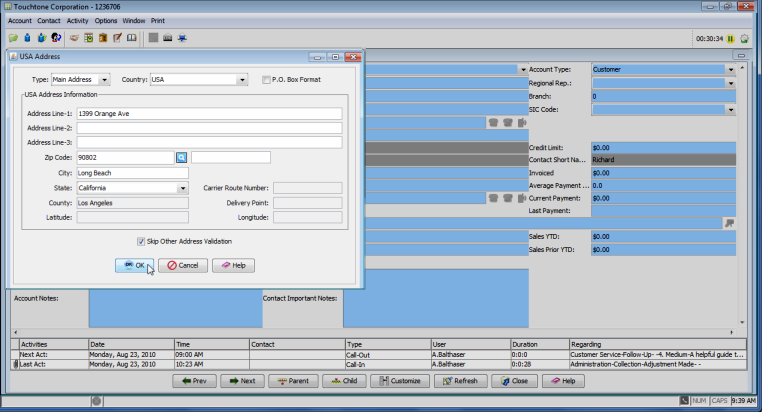762x412 pixels.
Task: Click Cancel in USA Address dialog
Action: tap(183, 265)
